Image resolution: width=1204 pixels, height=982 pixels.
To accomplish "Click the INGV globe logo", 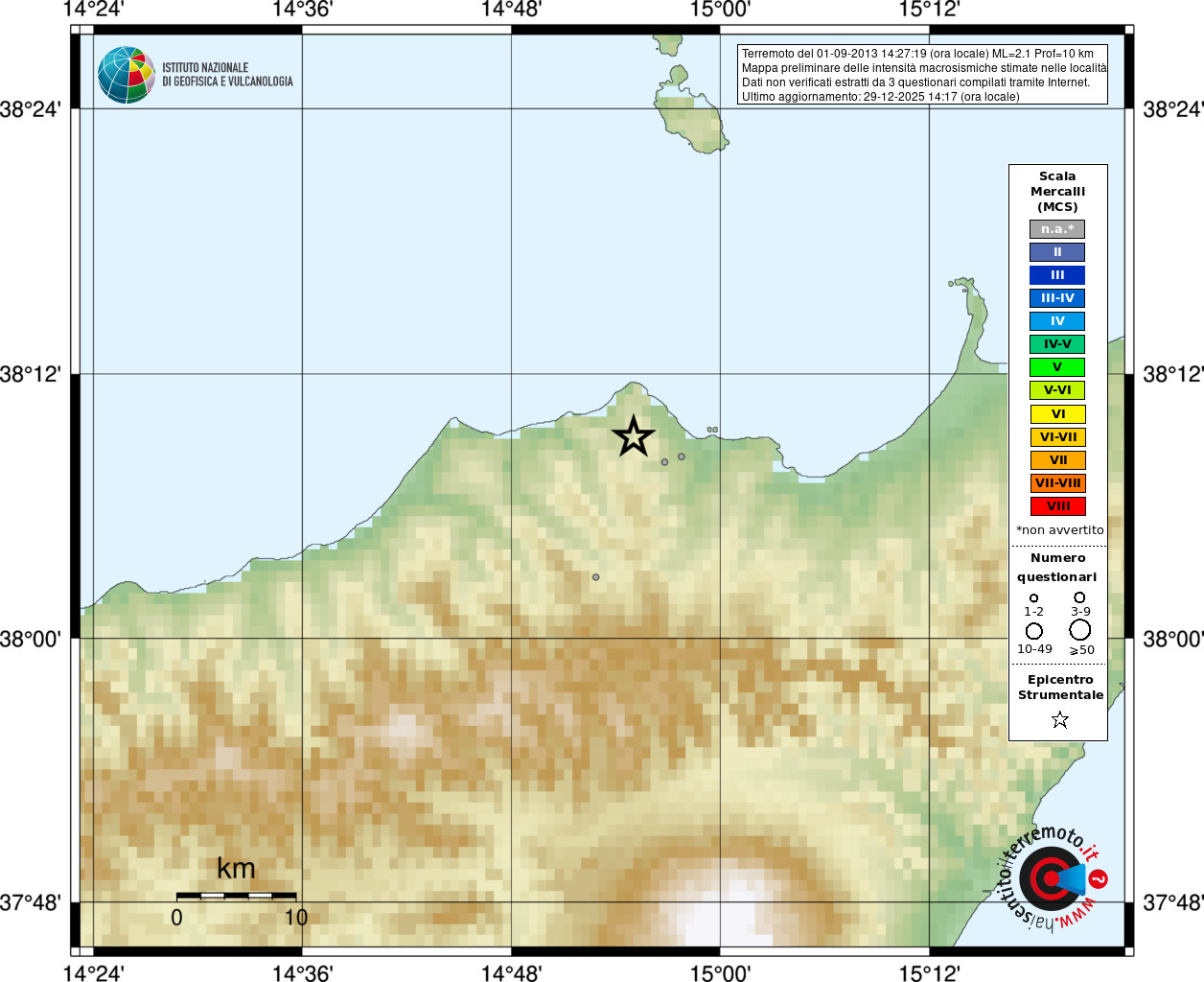I will point(127,75).
